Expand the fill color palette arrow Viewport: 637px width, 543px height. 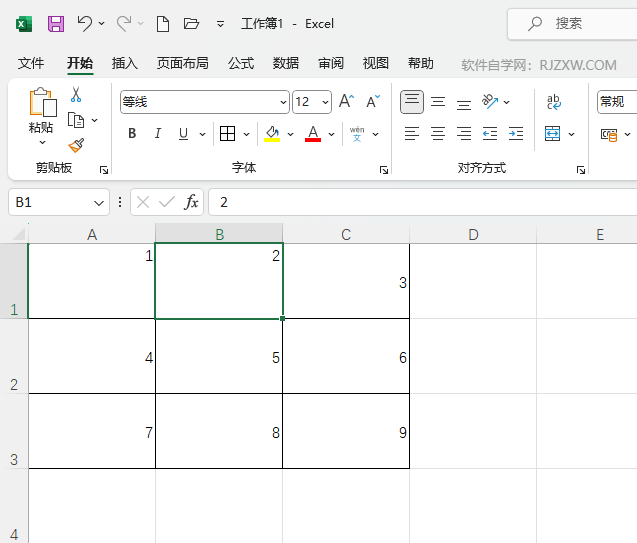point(290,134)
